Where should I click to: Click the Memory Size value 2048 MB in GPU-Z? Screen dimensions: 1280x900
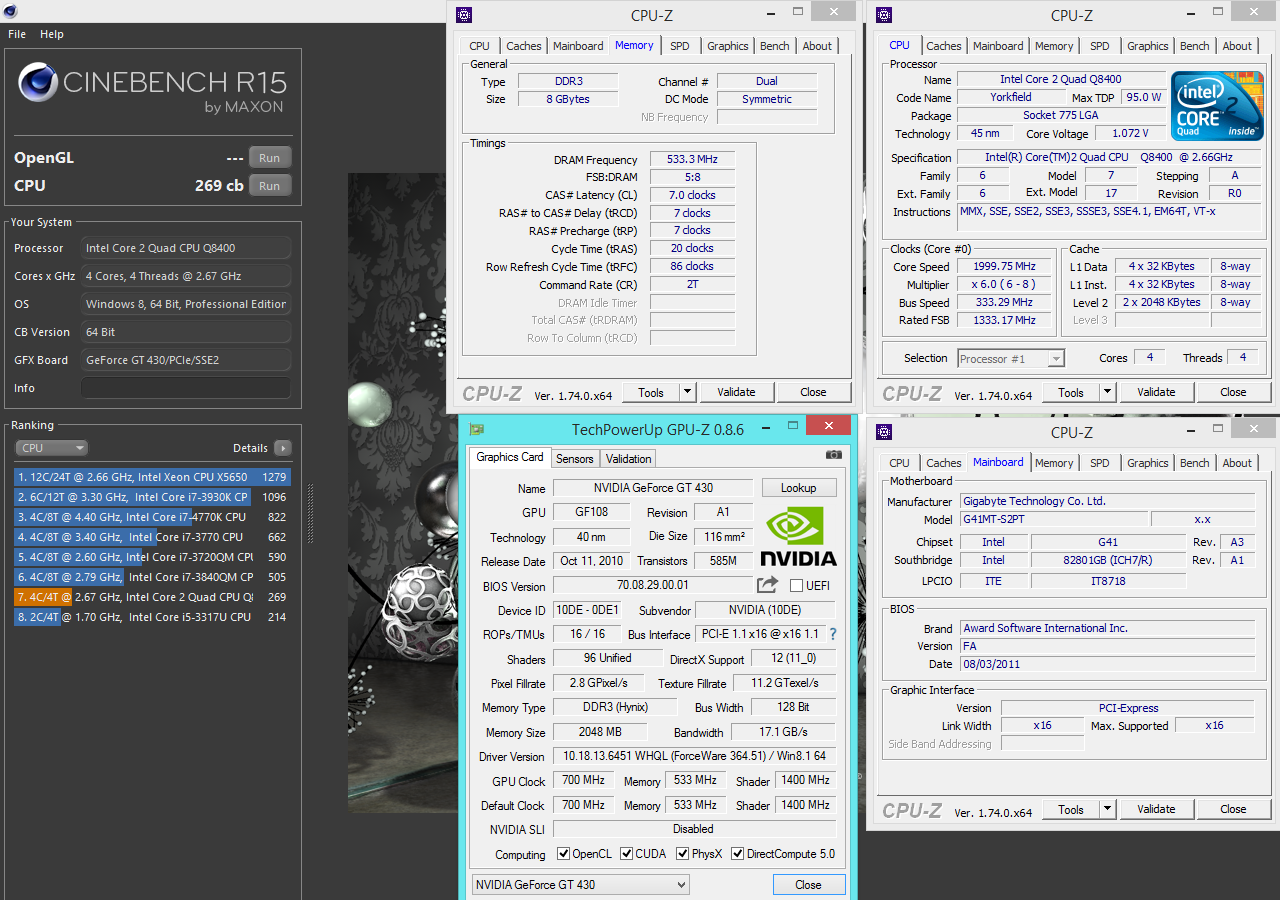click(600, 732)
